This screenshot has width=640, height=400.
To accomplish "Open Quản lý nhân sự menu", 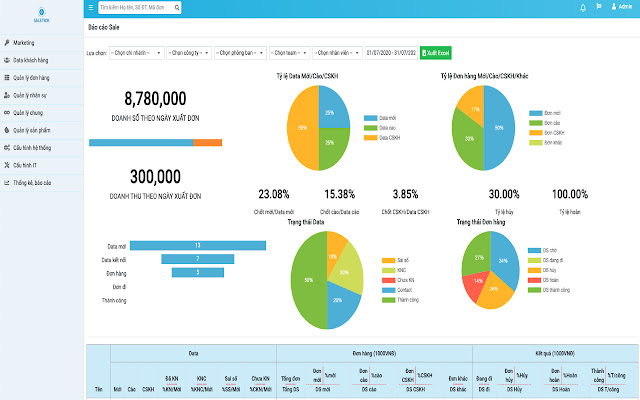I will point(42,96).
